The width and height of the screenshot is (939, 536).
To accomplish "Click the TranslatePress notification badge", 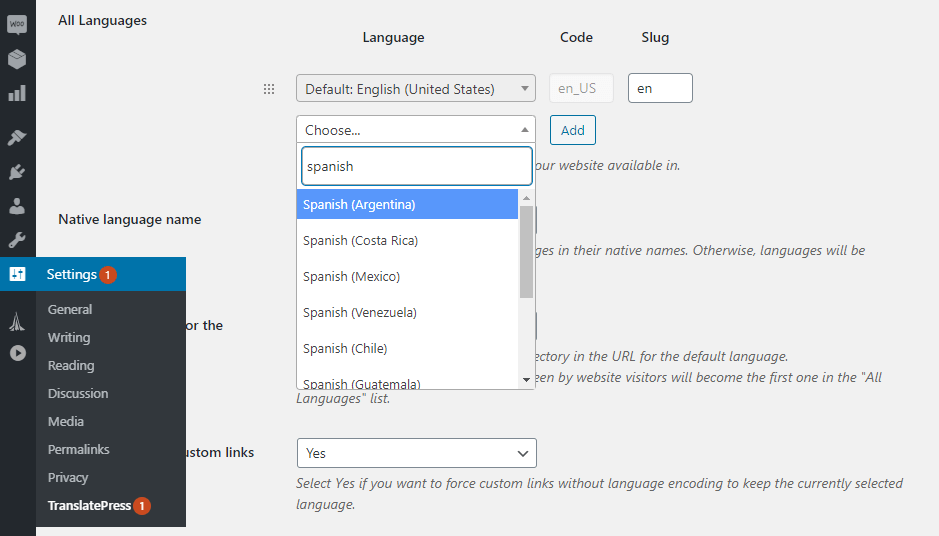I will 142,506.
